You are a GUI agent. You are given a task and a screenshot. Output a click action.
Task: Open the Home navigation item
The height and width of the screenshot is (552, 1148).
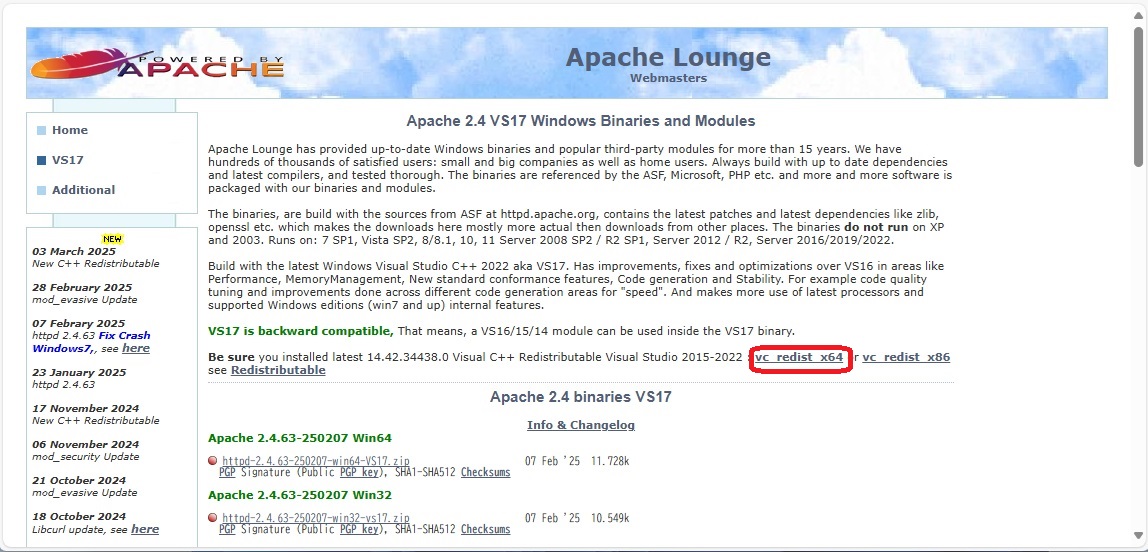70,130
